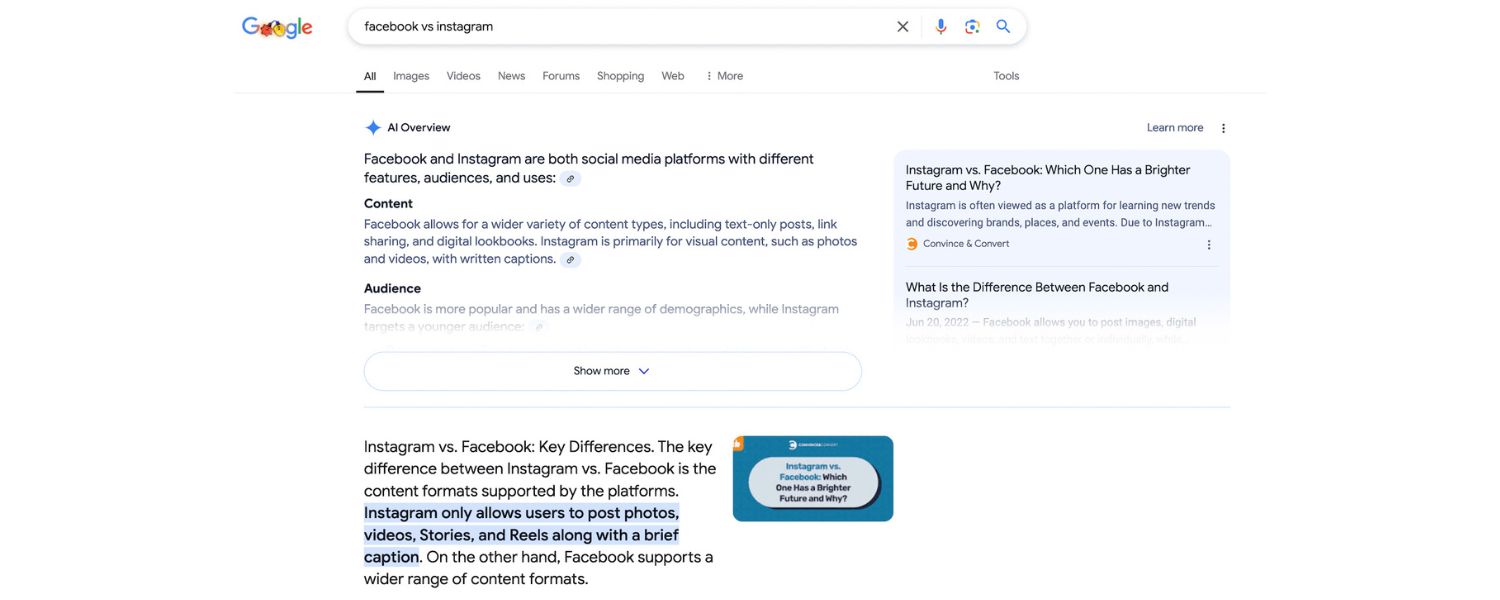Open search Tools options
The height and width of the screenshot is (600, 1500).
(1006, 75)
